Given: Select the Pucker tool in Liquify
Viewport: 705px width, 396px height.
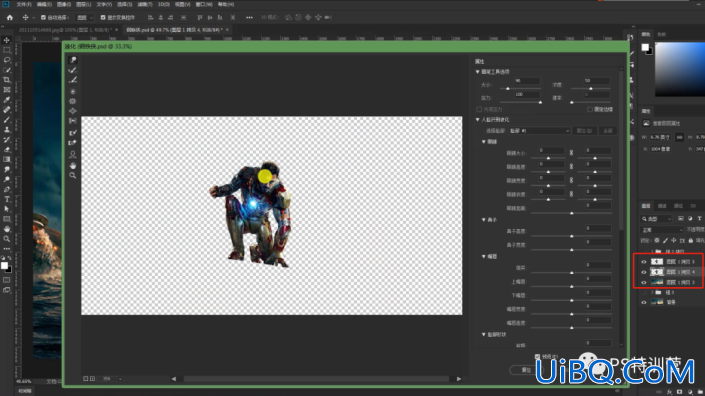Looking at the screenshot, I should coord(73,101).
